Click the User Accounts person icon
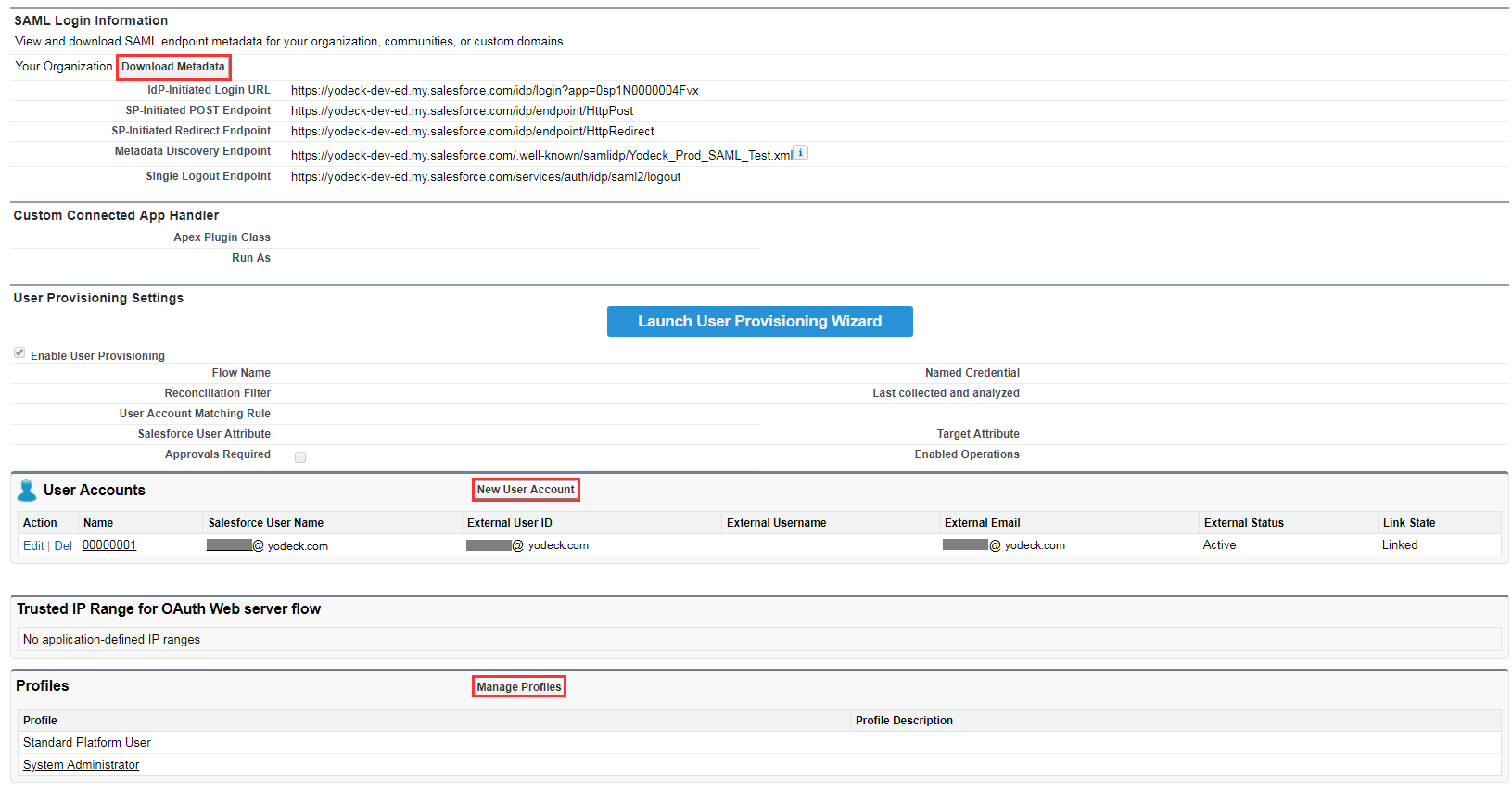Image resolution: width=1512 pixels, height=793 pixels. click(27, 490)
